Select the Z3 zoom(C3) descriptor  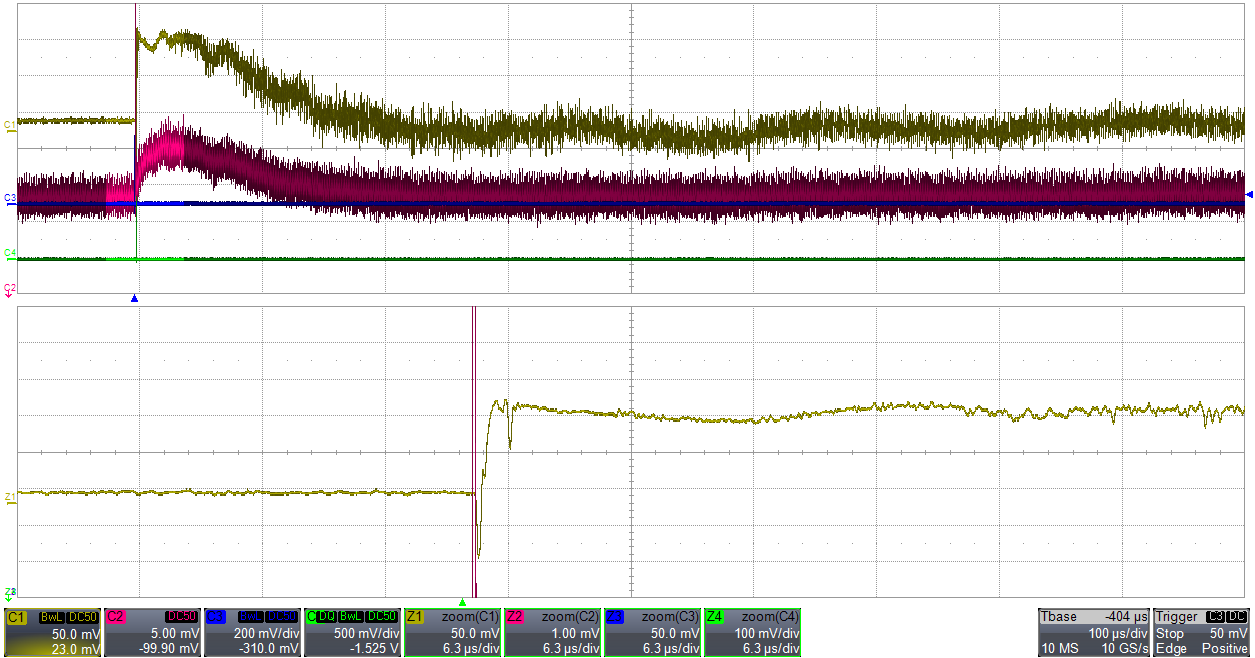[652, 632]
